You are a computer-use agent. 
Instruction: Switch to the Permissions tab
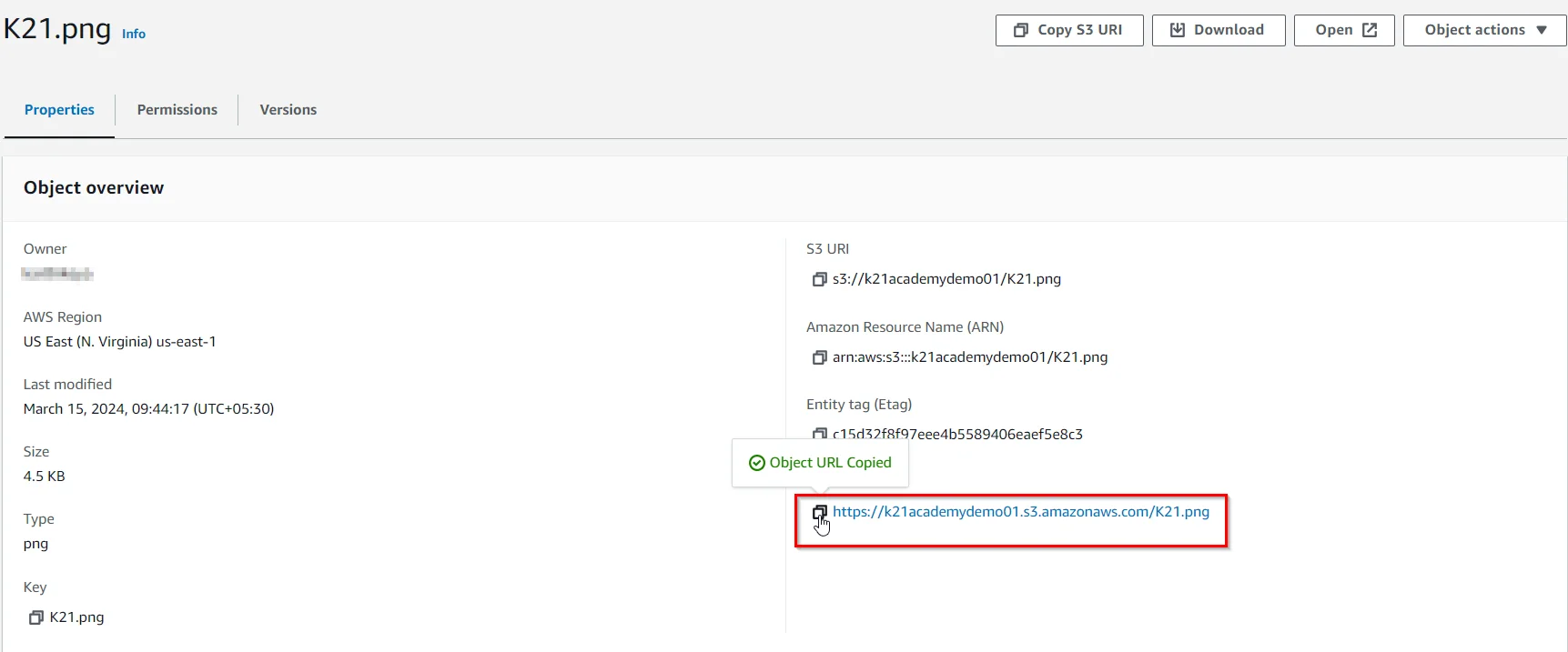[x=177, y=110]
